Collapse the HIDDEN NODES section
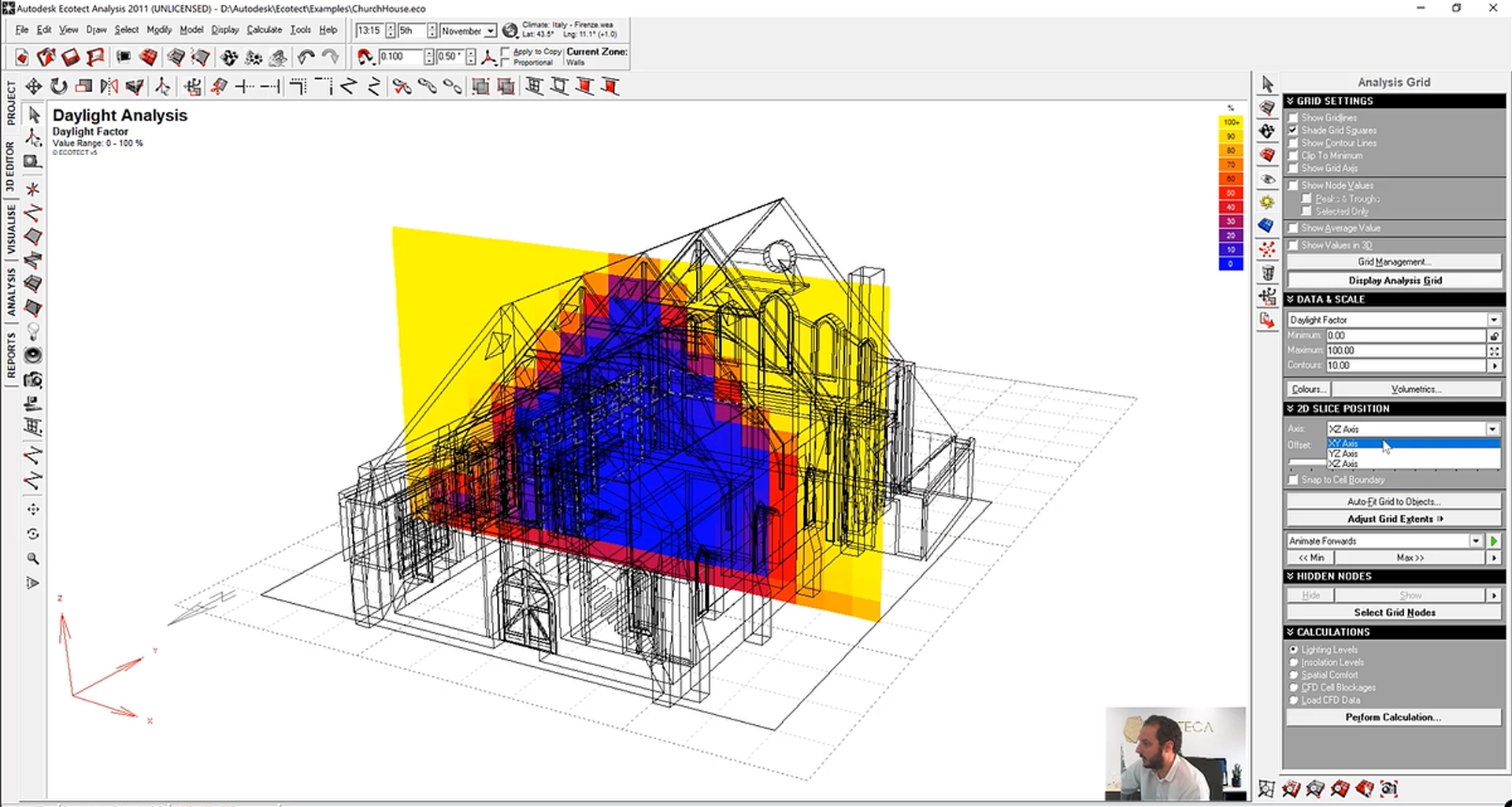 1394,576
